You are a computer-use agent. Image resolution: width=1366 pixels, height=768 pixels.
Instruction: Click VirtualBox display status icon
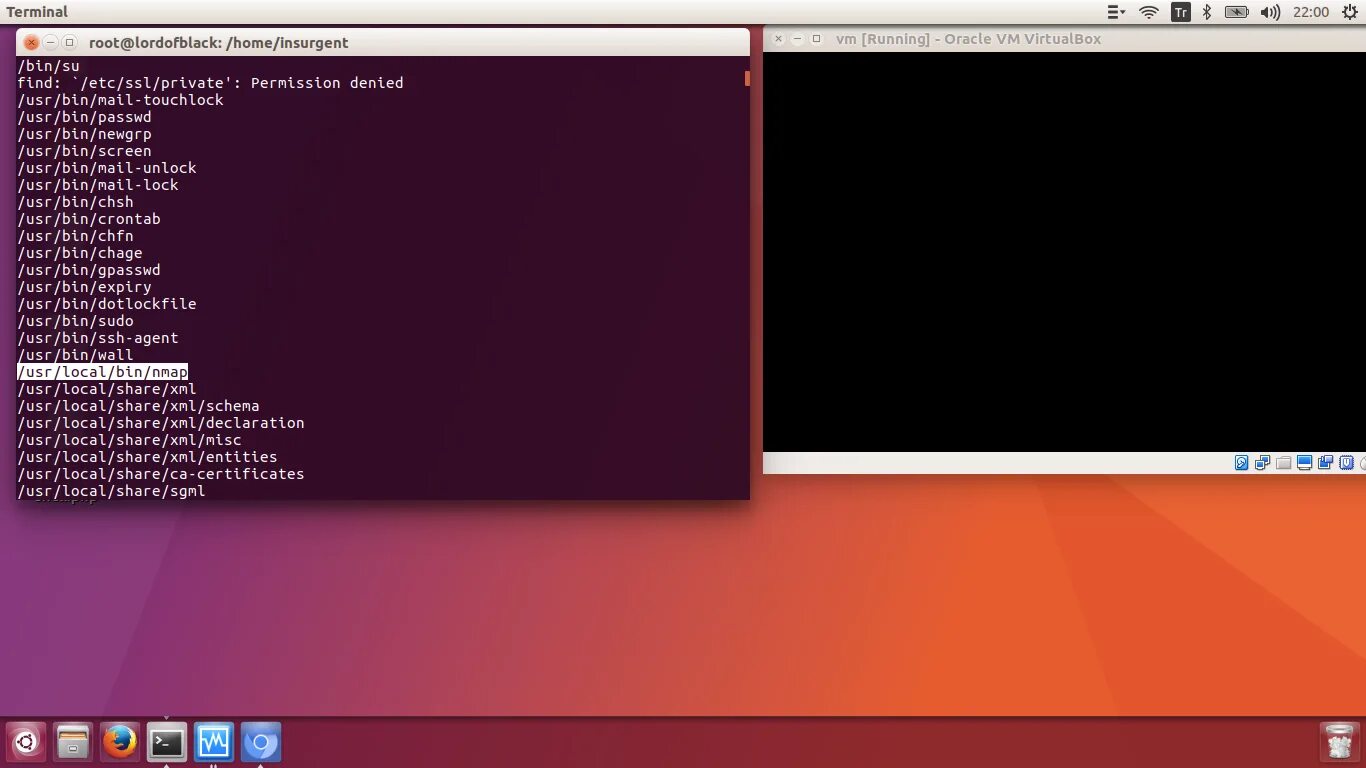1305,463
